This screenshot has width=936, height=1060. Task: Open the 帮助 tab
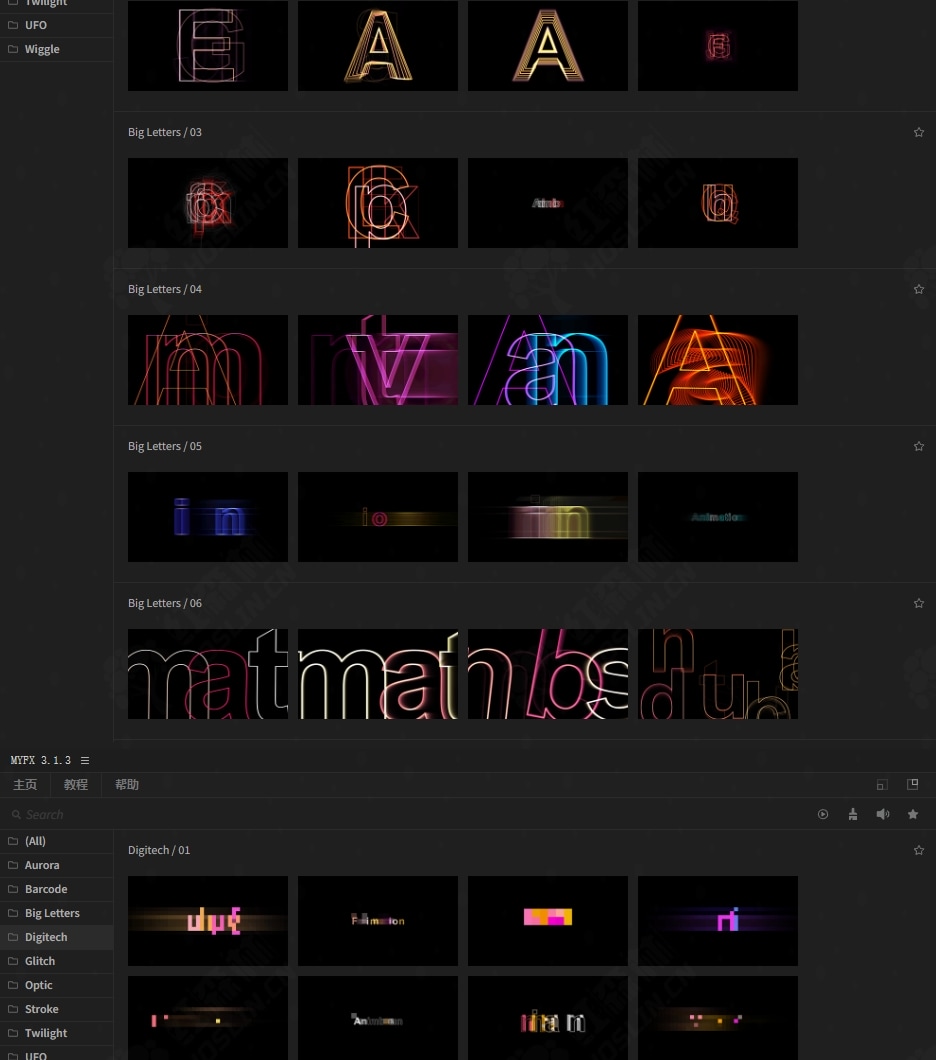click(x=127, y=785)
